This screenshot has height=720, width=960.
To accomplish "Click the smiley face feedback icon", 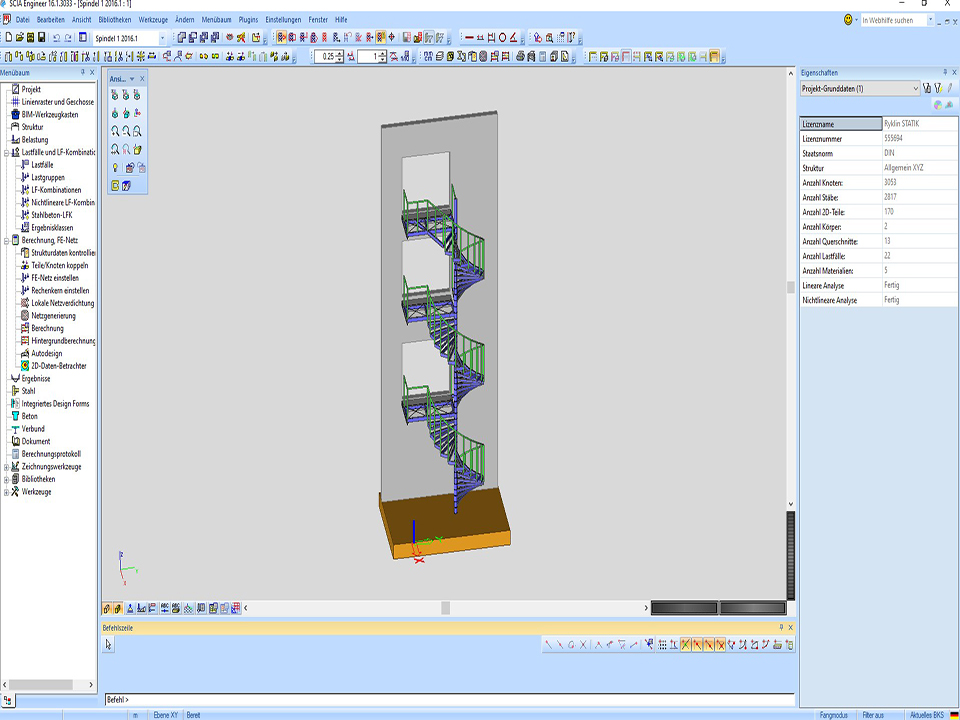I will [x=849, y=19].
